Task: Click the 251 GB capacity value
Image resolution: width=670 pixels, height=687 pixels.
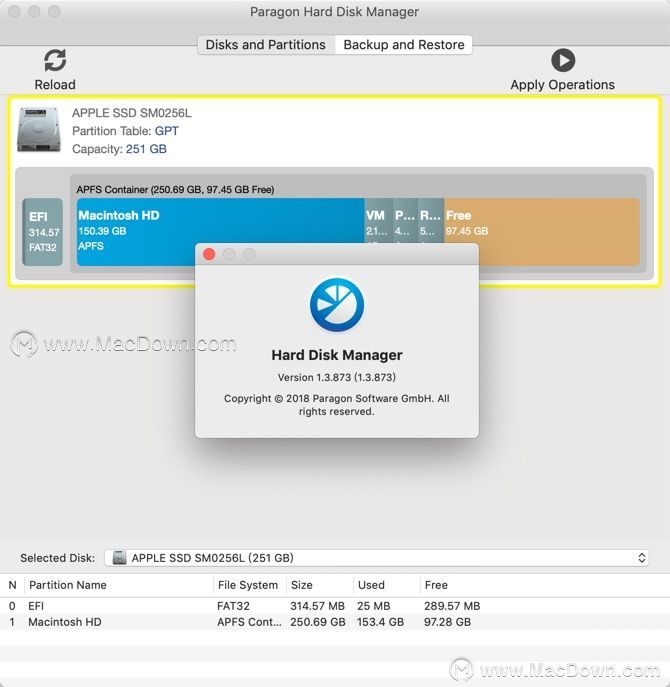Action: click(146, 149)
